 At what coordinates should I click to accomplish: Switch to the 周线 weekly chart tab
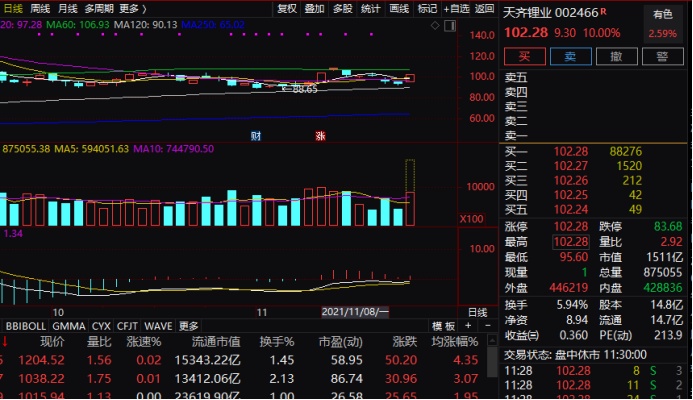[x=40, y=8]
